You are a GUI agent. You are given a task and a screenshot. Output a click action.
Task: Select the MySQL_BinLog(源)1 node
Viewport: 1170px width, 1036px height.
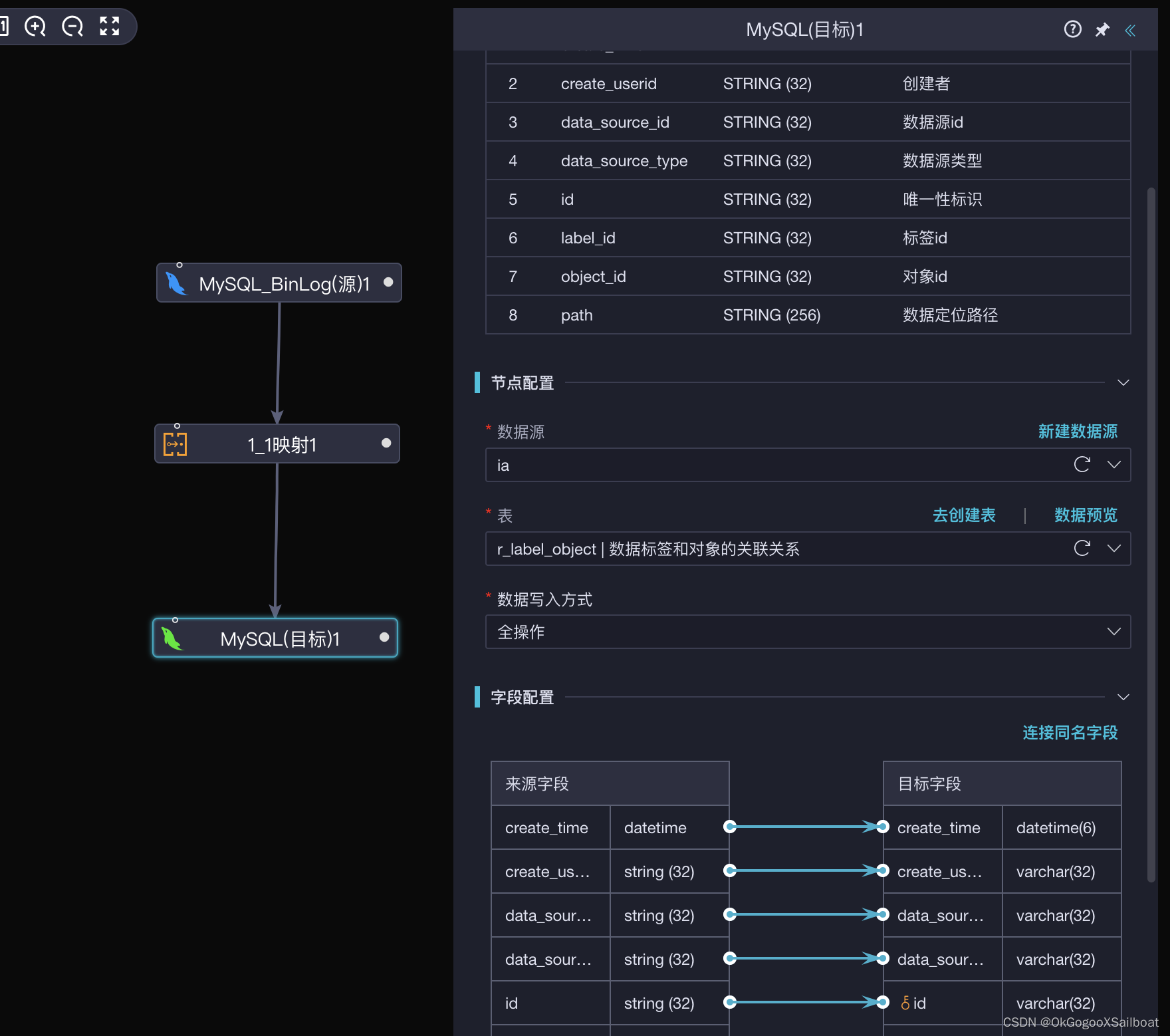click(279, 283)
